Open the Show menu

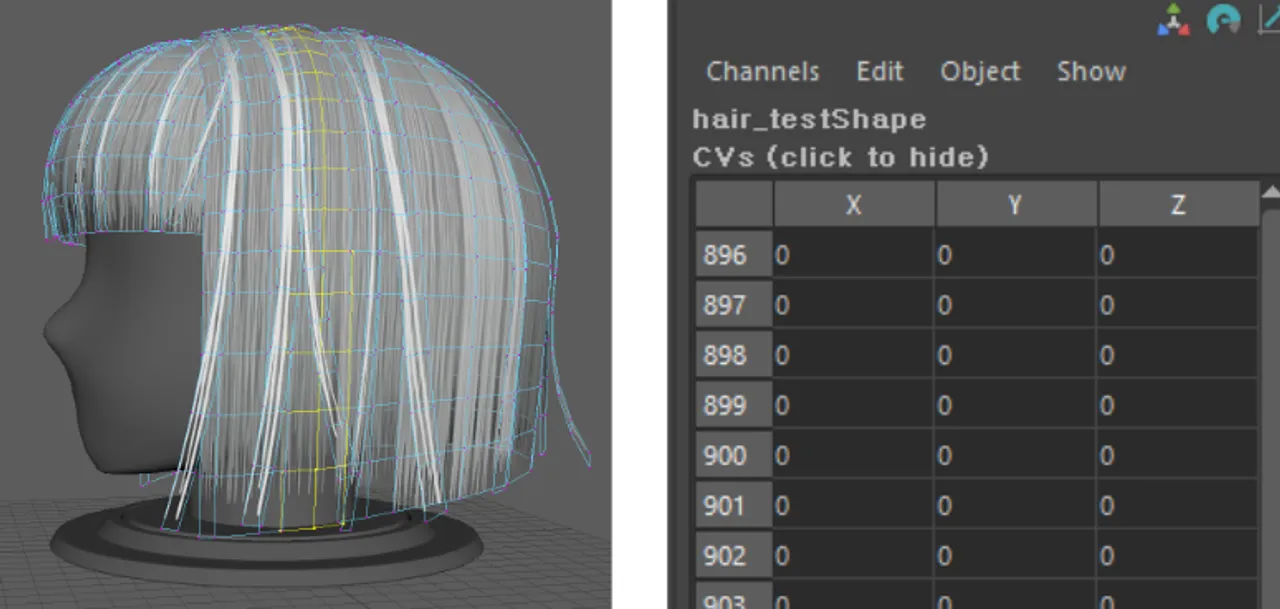pyautogui.click(x=1091, y=72)
